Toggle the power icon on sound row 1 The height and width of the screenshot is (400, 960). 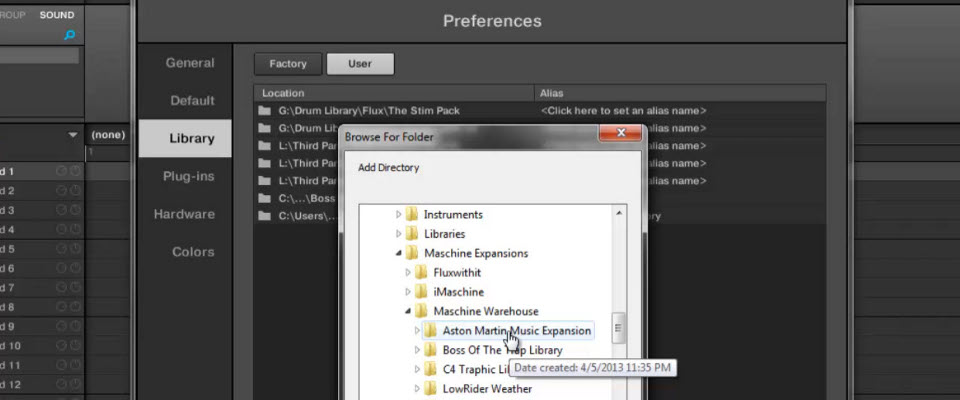[75, 172]
